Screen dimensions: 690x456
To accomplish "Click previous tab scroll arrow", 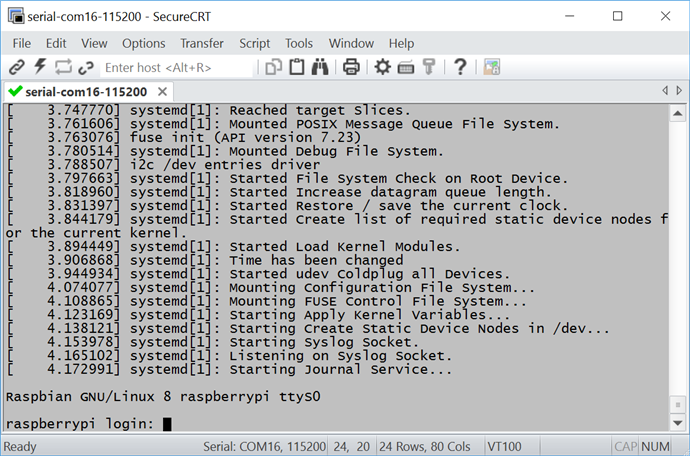I will [x=665, y=90].
